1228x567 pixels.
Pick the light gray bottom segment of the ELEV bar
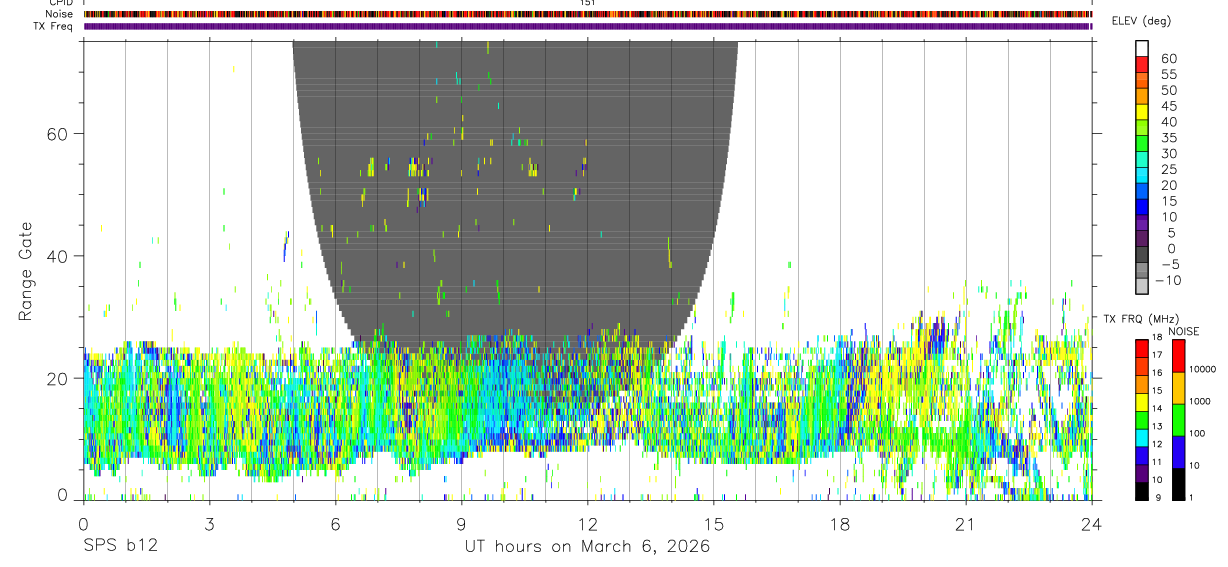point(1142,288)
